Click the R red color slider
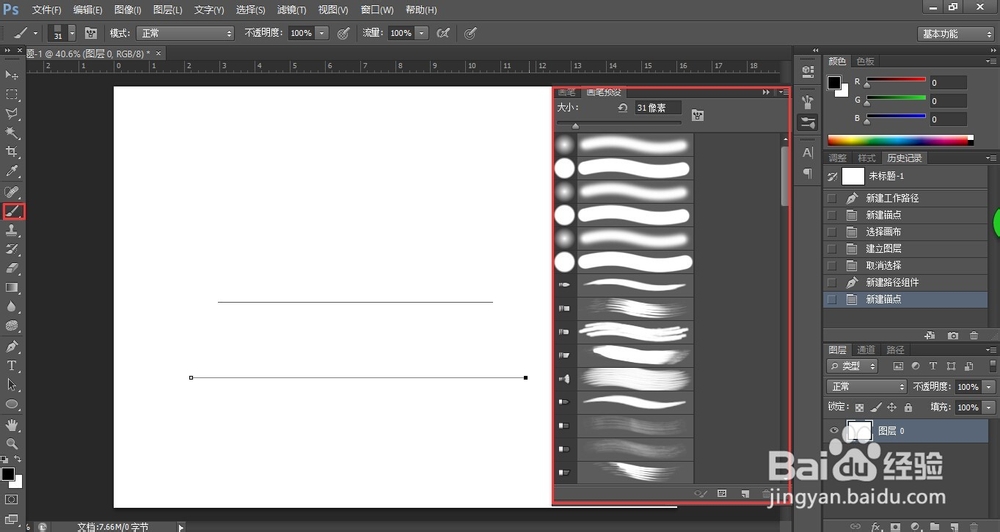 895,80
